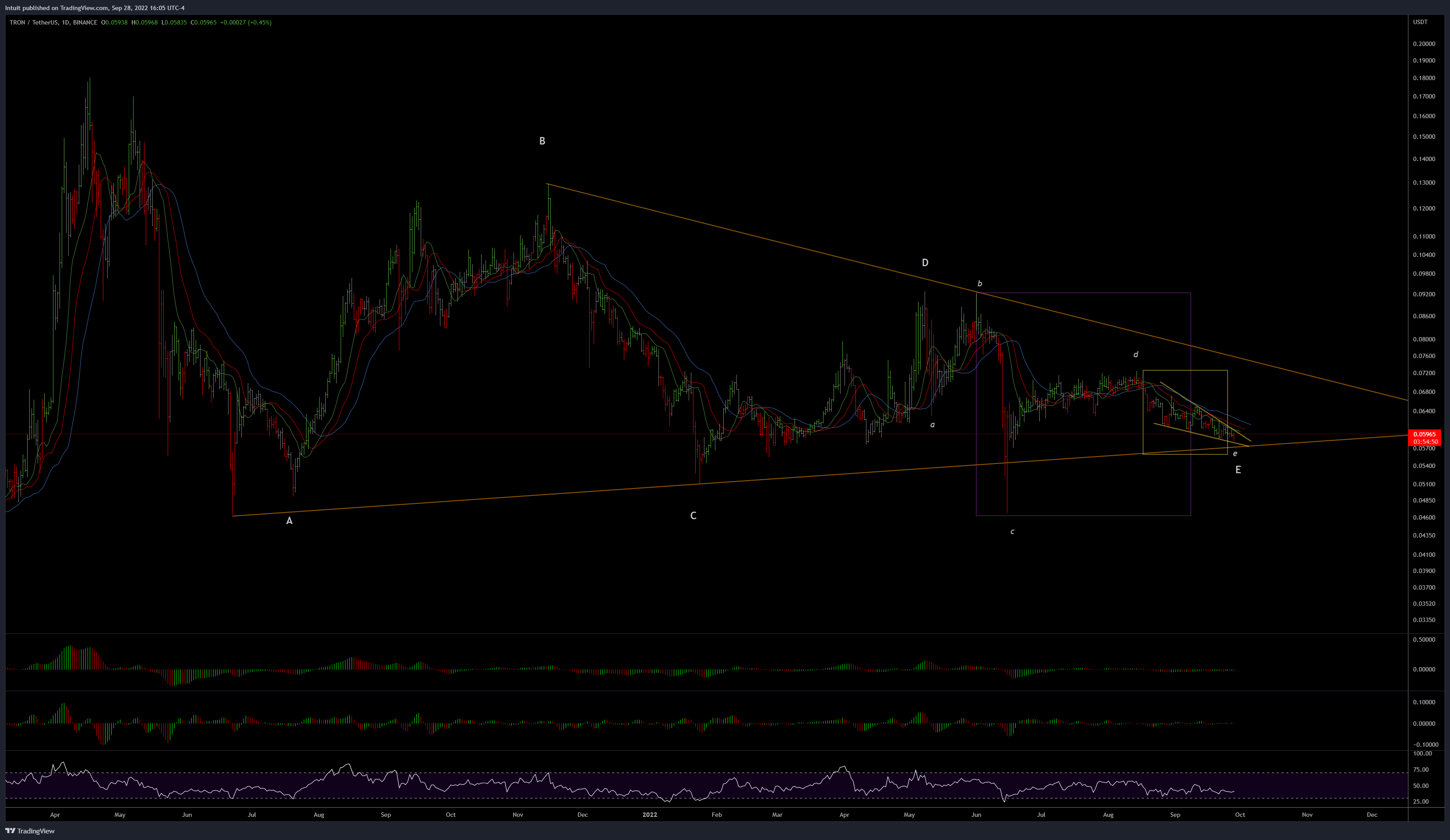
Task: Click the 0.09200 price axis label
Action: pos(1424,294)
